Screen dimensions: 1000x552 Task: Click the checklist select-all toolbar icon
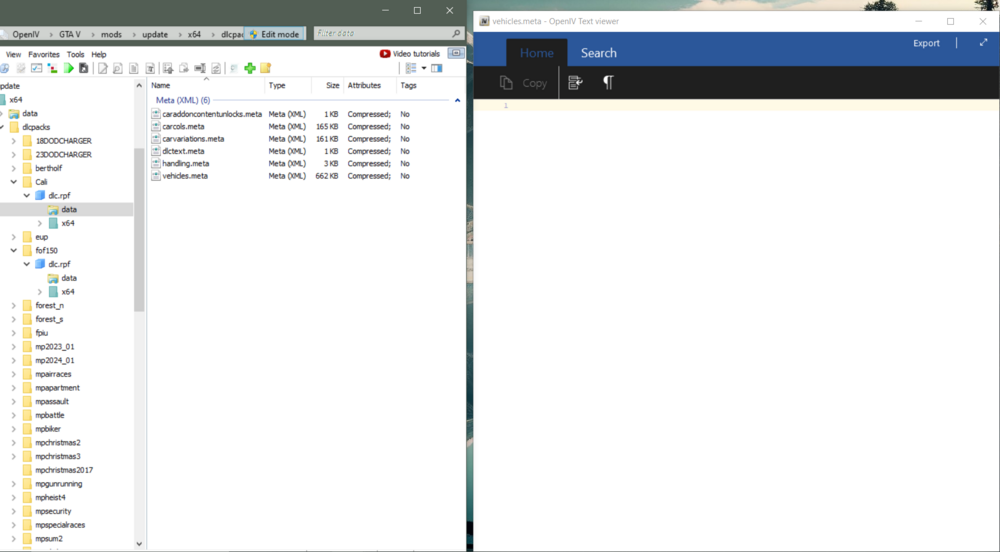(x=36, y=68)
